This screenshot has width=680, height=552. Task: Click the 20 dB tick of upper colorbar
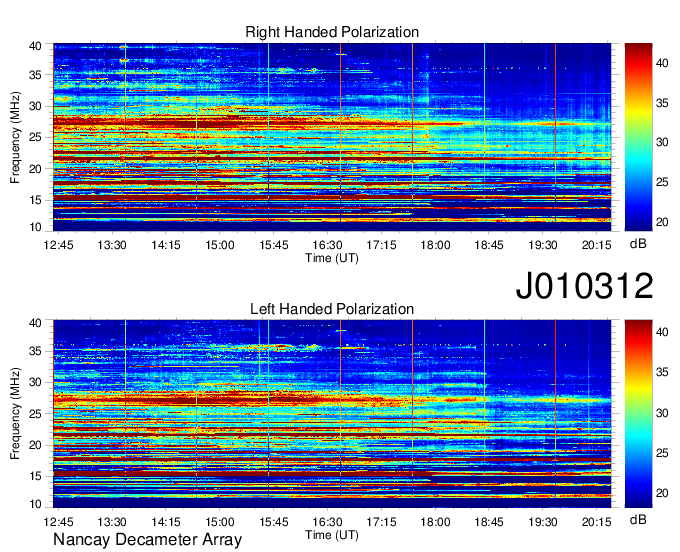click(662, 222)
